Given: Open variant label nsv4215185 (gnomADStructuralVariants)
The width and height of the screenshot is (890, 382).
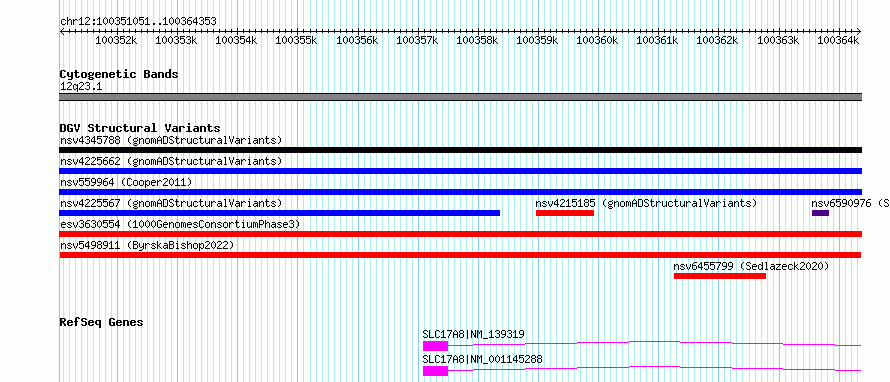Looking at the screenshot, I should coord(646,203).
